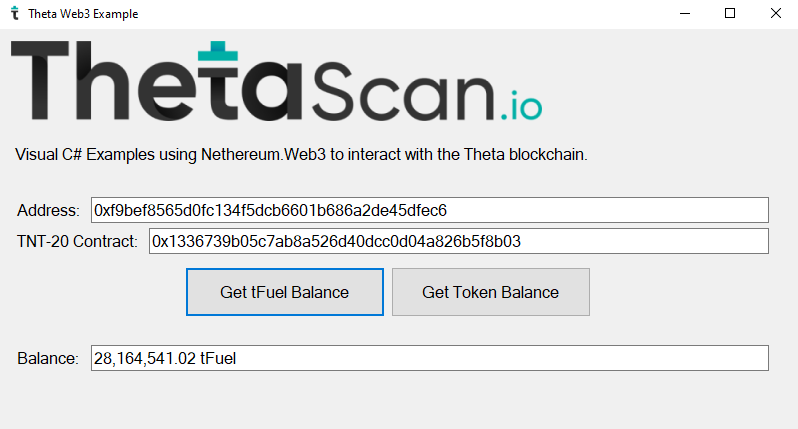
Task: Click the teal ".io" part of the logo
Action: (519, 105)
